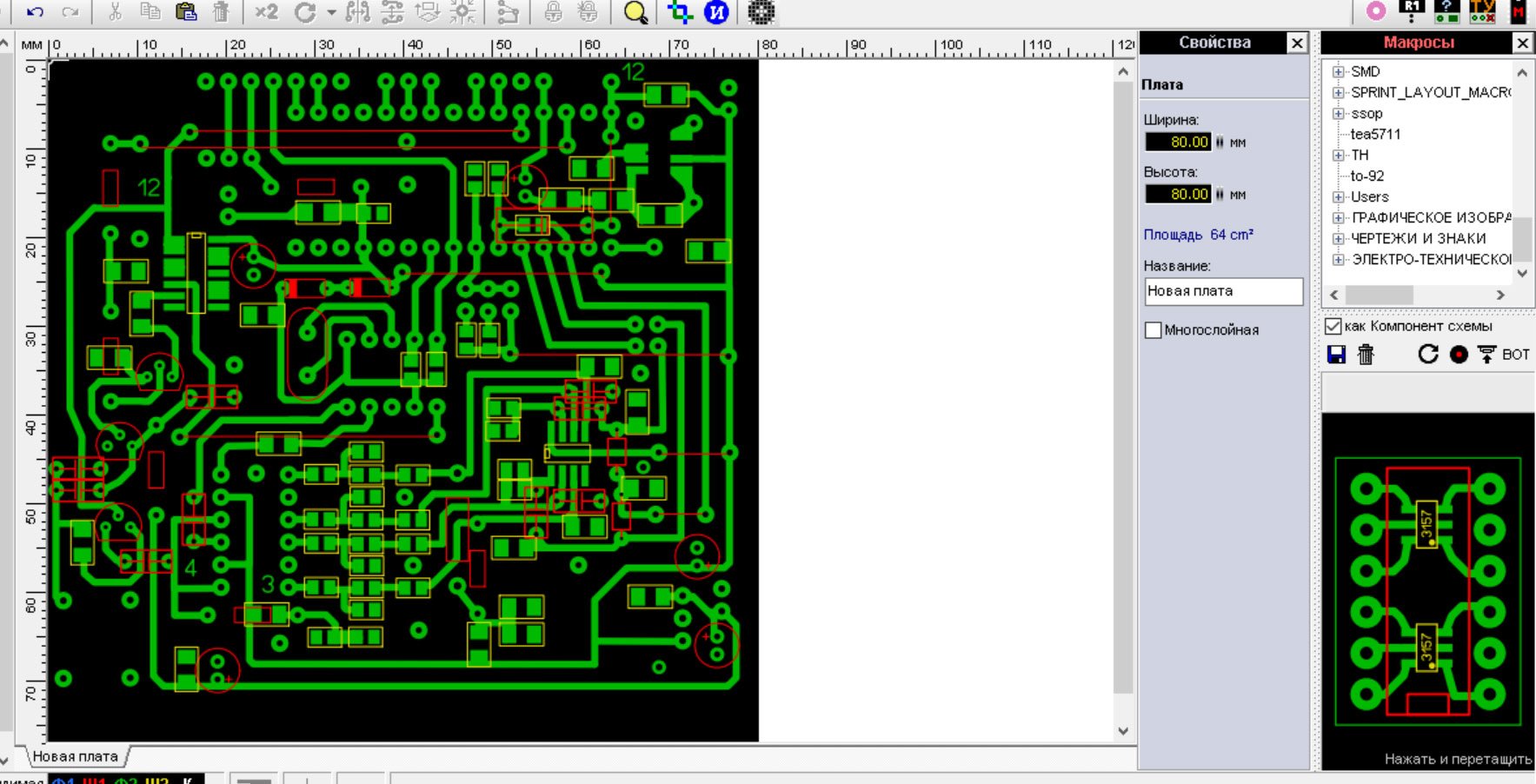This screenshot has height=784, width=1536.
Task: Click the pink ring pad icon
Action: click(1376, 11)
